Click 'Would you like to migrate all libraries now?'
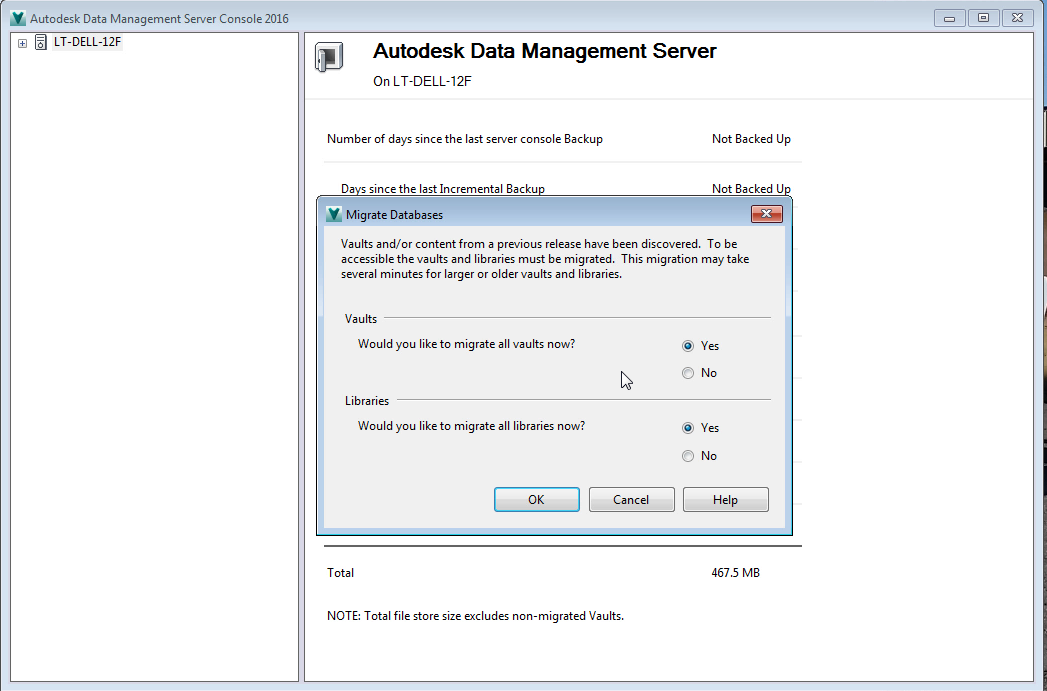 point(471,426)
